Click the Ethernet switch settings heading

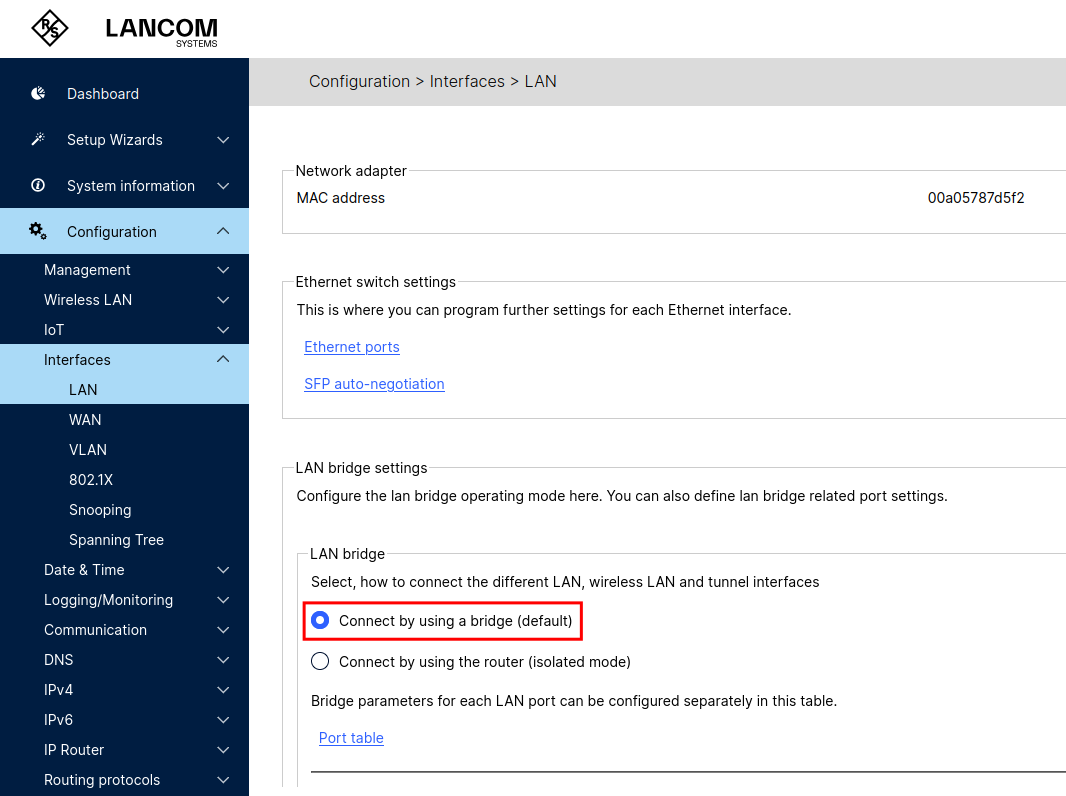coord(375,281)
